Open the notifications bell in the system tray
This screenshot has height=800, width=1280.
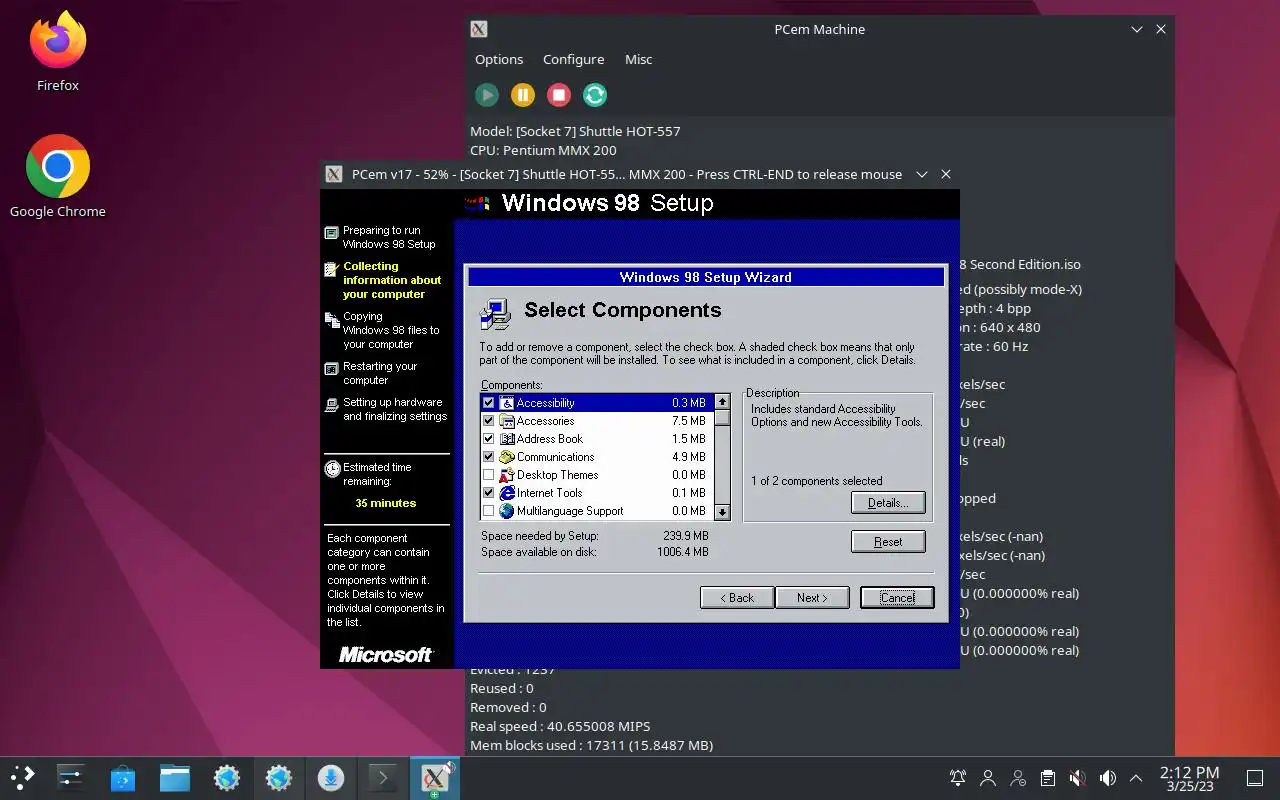(958, 777)
